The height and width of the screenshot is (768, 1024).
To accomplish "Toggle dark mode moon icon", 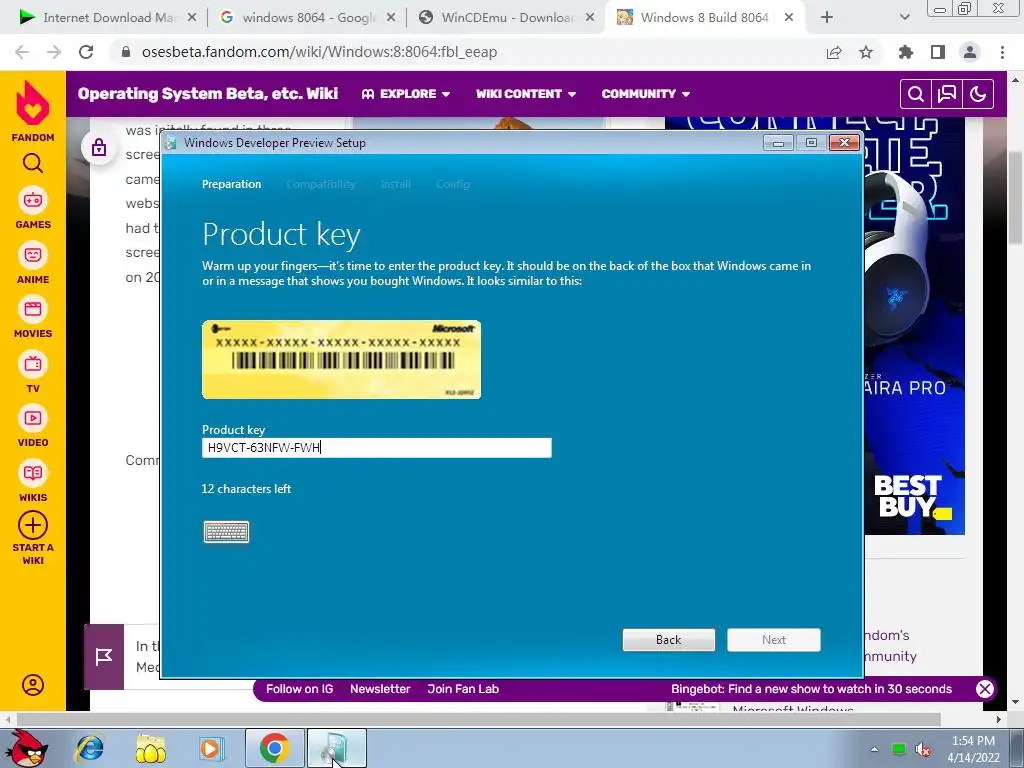I will [978, 94].
